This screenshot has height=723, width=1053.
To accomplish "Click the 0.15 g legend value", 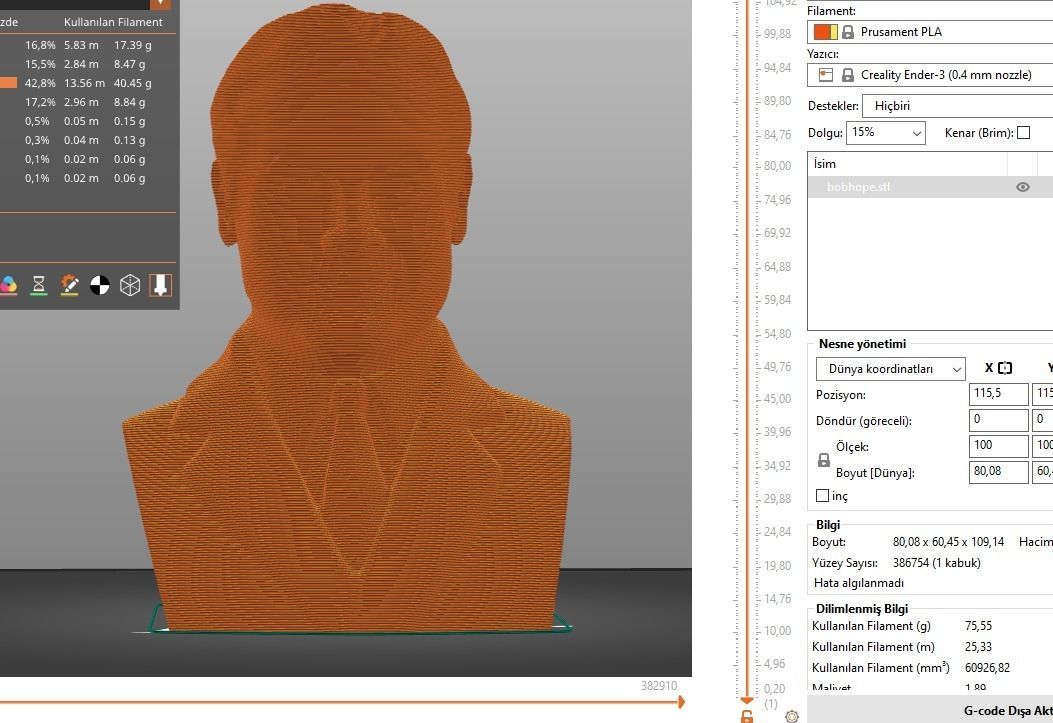I will [x=130, y=121].
